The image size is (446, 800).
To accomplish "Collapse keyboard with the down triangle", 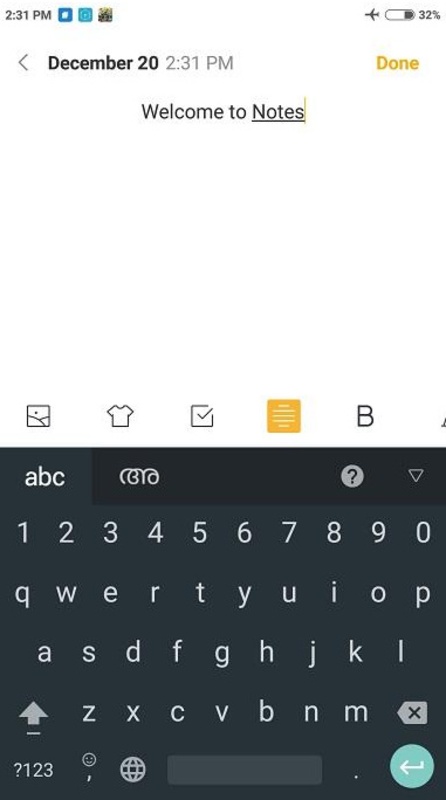I will tap(416, 476).
